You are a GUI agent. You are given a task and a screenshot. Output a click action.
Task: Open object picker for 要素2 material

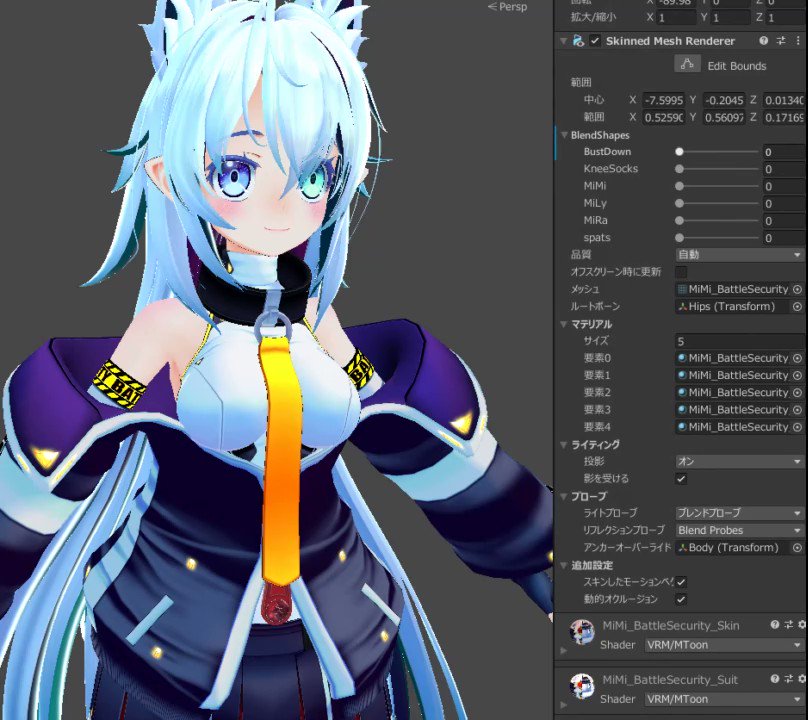797,393
